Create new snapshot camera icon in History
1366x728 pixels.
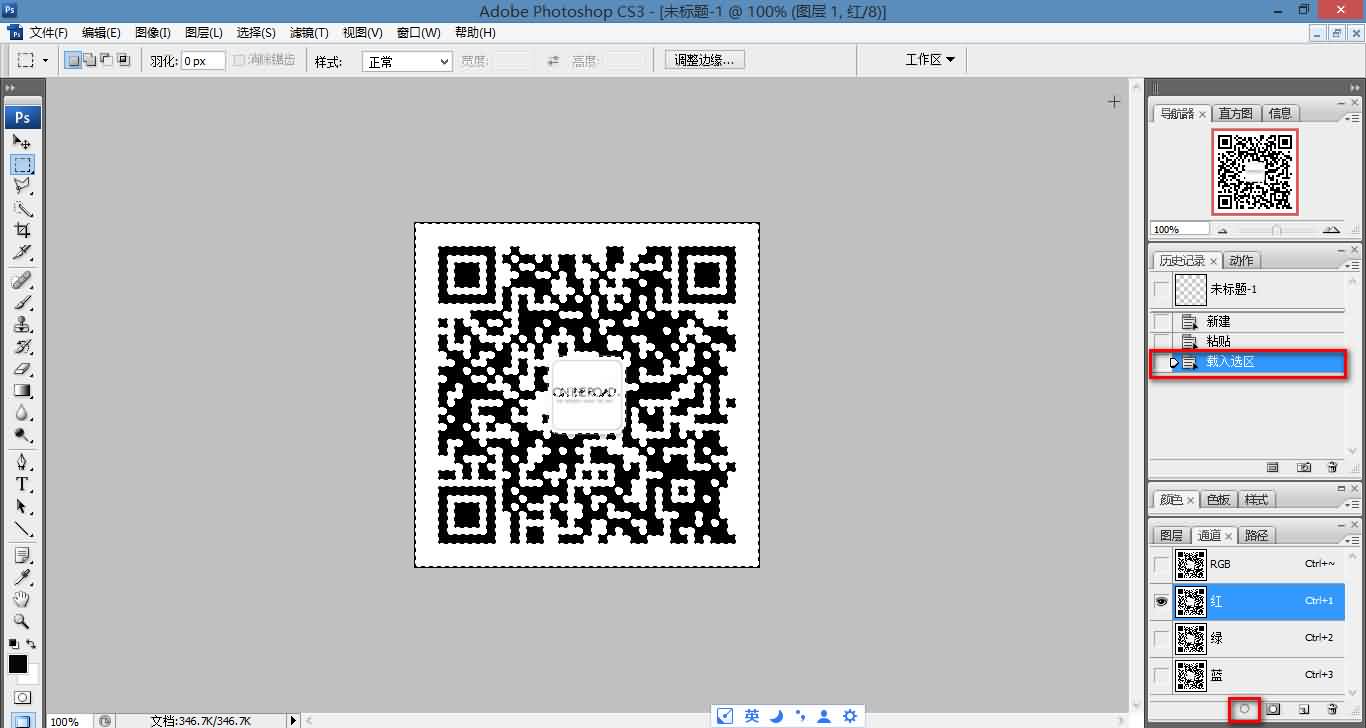click(1304, 467)
